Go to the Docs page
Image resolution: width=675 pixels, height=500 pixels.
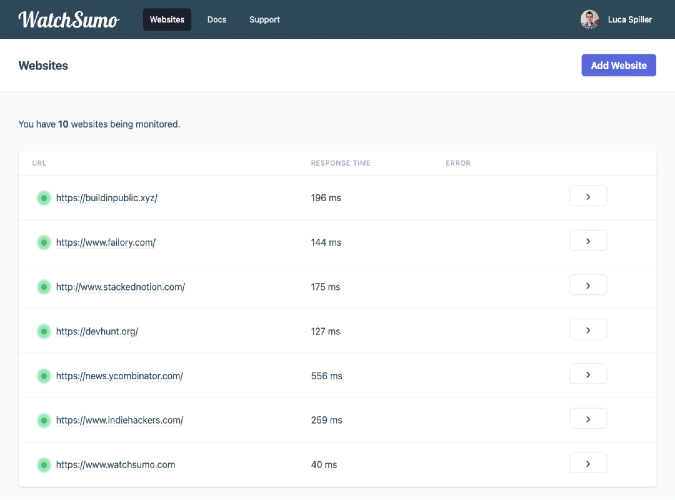tap(217, 19)
